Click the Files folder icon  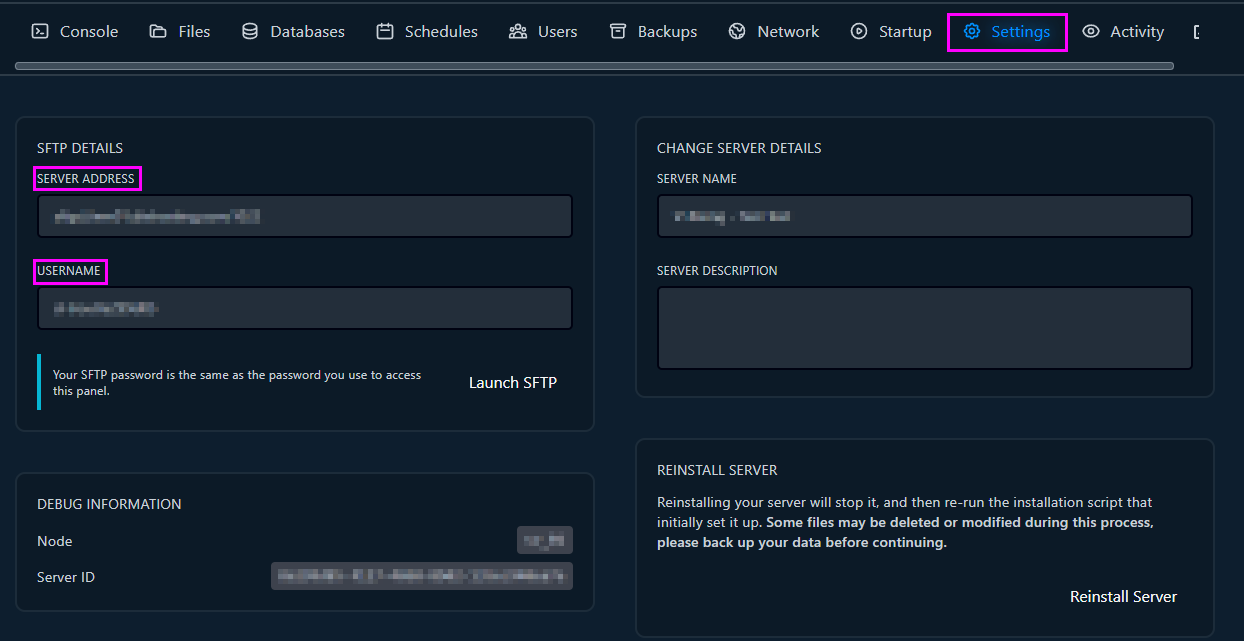(158, 32)
